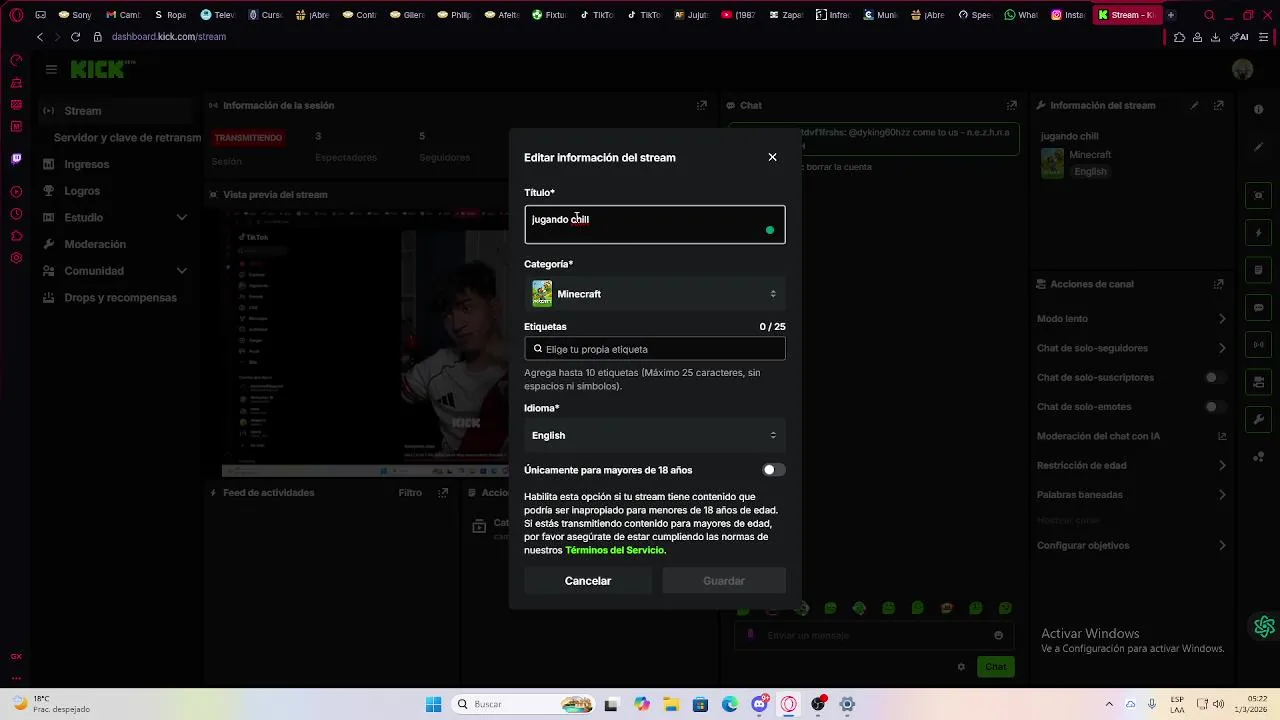The width and height of the screenshot is (1280, 720).
Task: Click the broadcast signal icon in right rail
Action: (x=1259, y=345)
